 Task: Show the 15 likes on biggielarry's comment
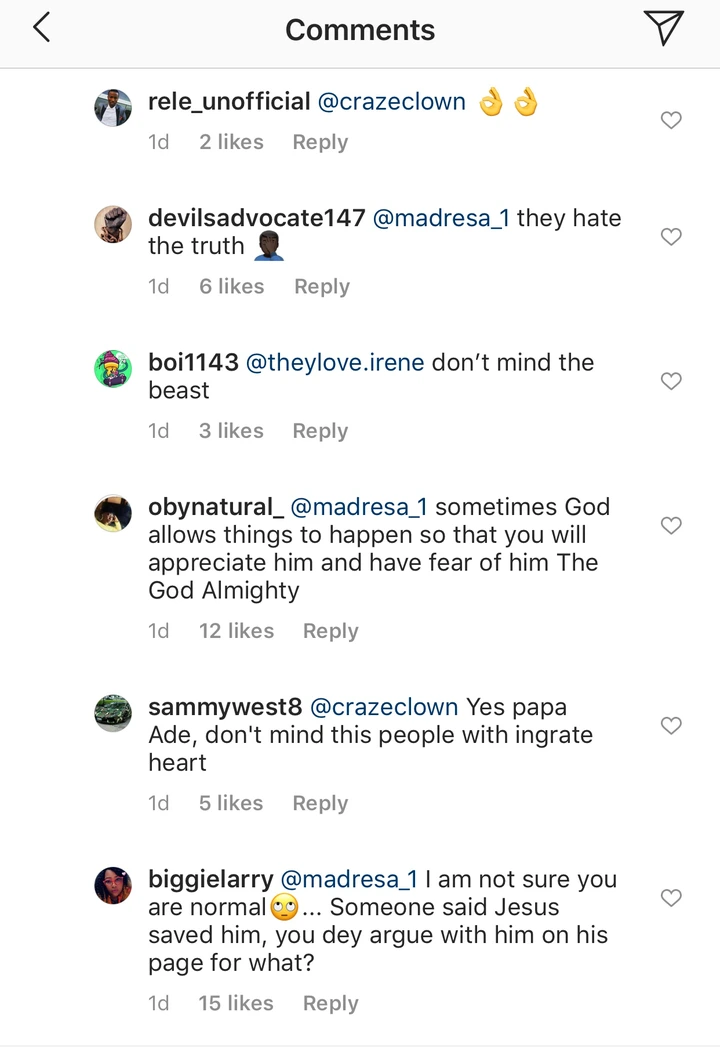(236, 1003)
